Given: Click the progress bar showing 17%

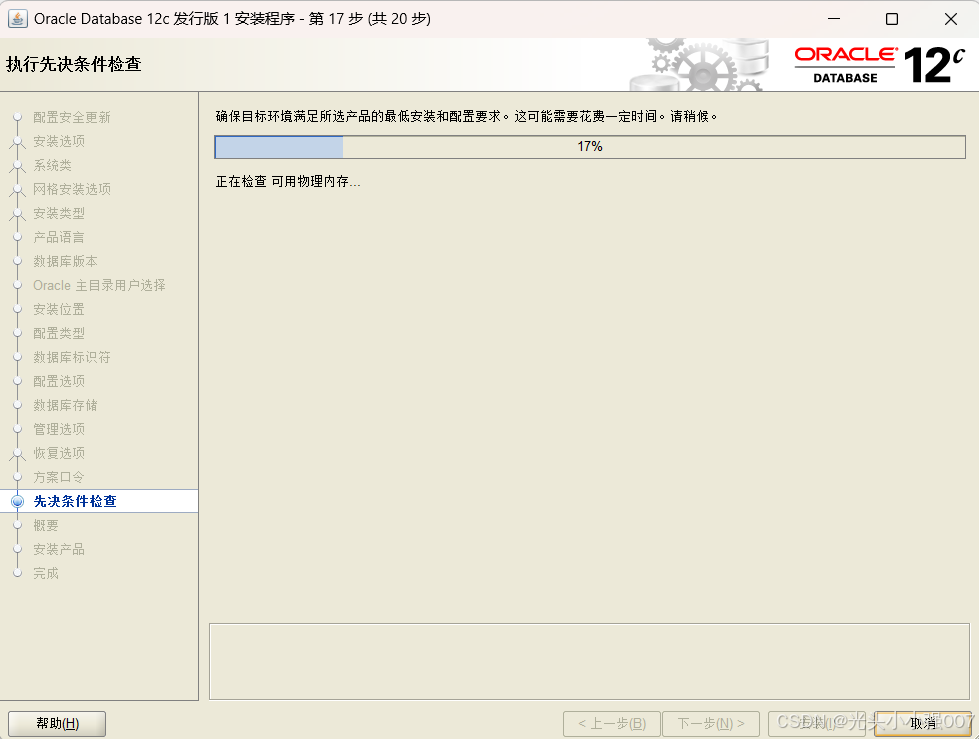Looking at the screenshot, I should coord(589,146).
